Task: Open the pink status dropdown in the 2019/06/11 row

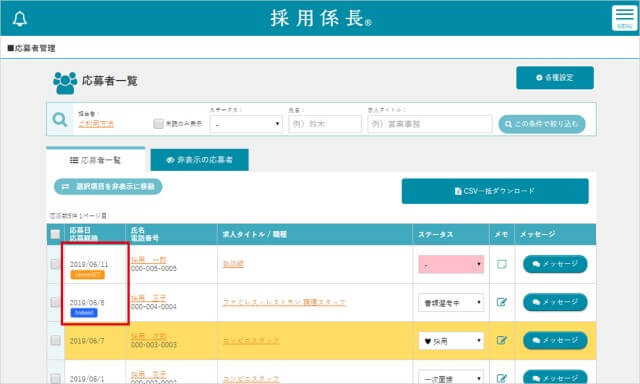Action: pos(451,264)
